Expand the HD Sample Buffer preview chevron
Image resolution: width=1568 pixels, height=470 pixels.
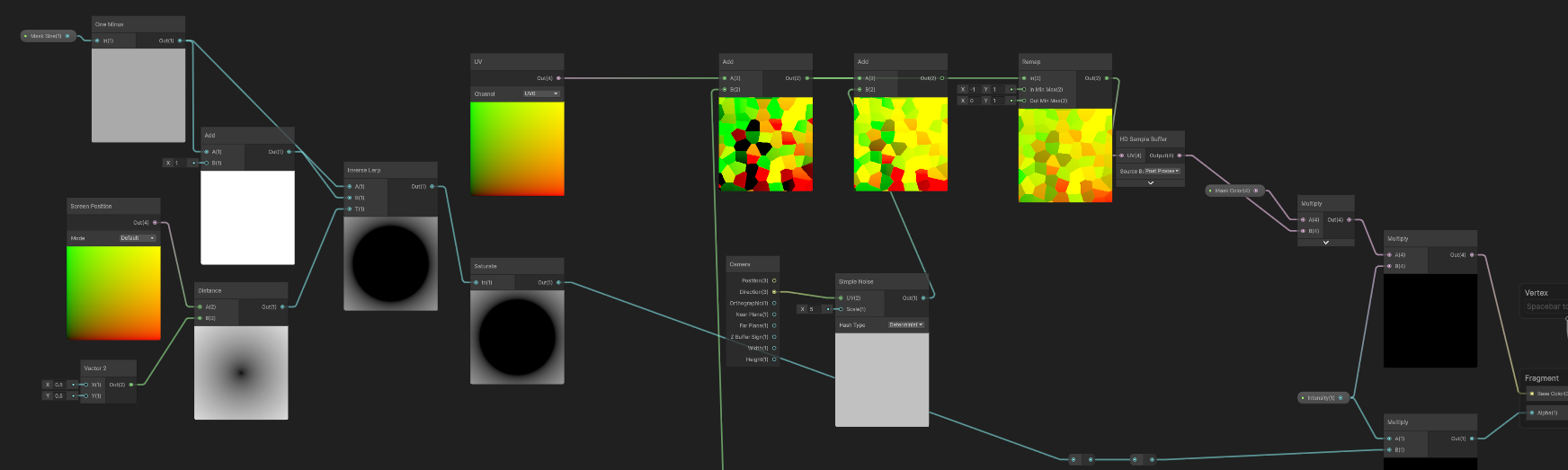[1150, 182]
